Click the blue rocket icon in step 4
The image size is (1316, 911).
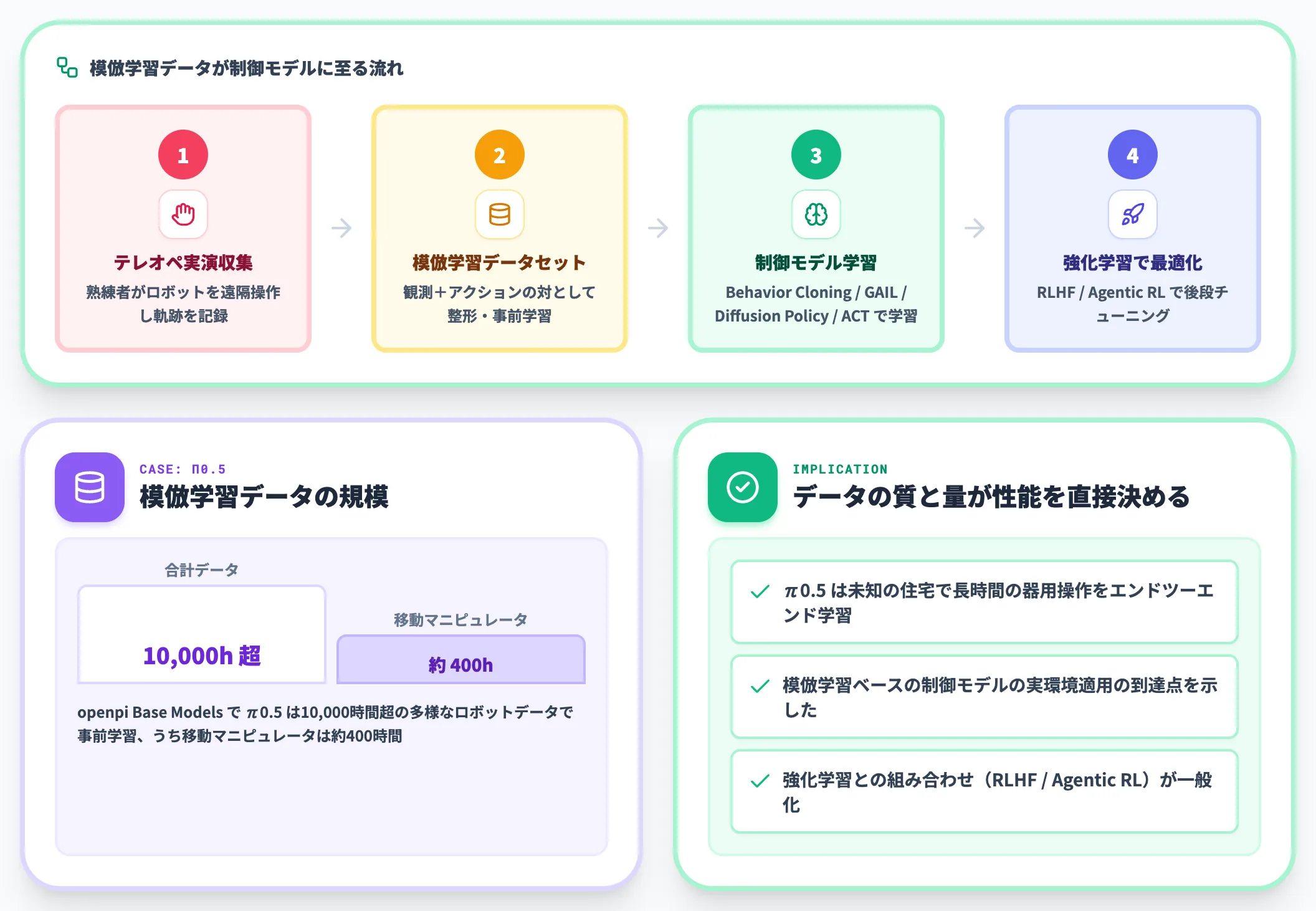tap(1133, 214)
